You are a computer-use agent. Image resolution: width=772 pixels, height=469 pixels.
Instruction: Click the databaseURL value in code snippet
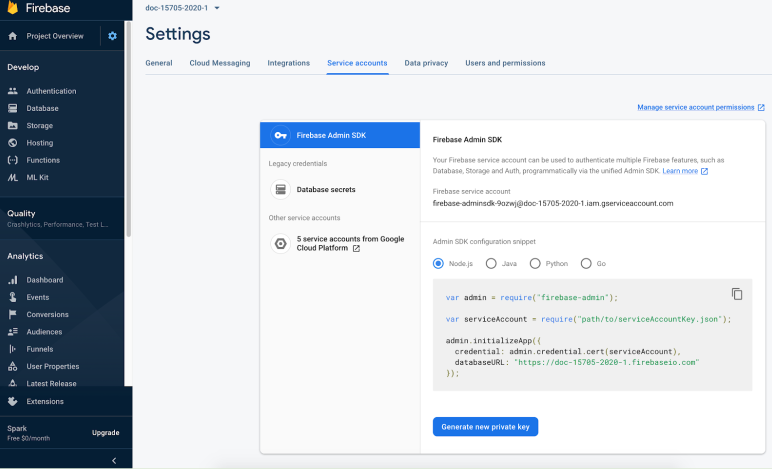[606, 362]
